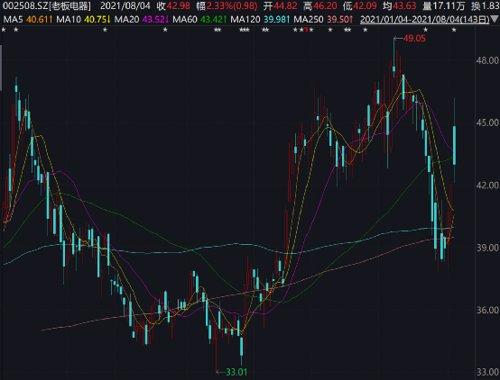Select the MA120 indicator label

point(245,19)
